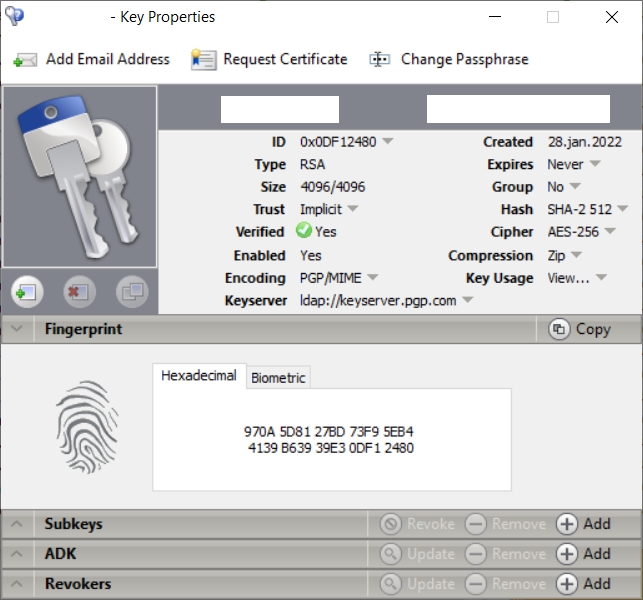Click the add photo icon below keys image
The width and height of the screenshot is (643, 600).
point(26,293)
